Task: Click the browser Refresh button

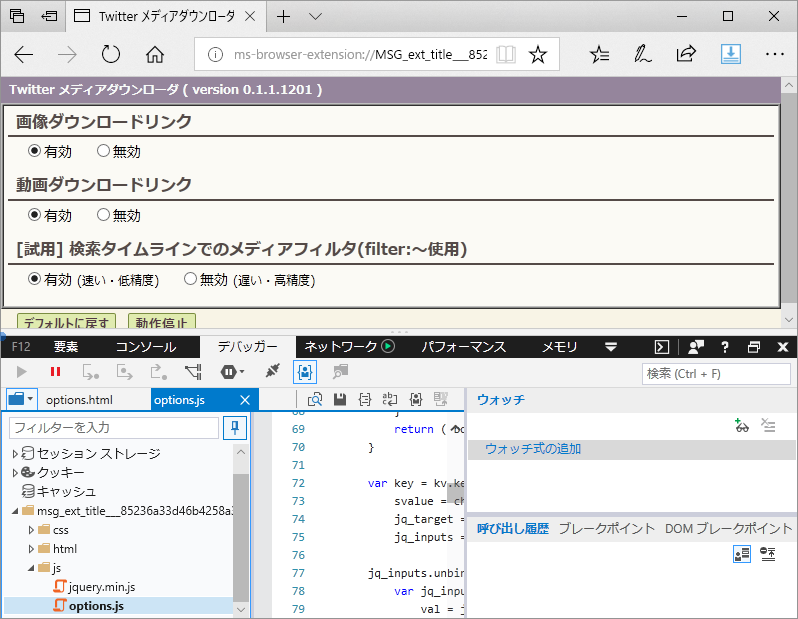Action: 110,54
